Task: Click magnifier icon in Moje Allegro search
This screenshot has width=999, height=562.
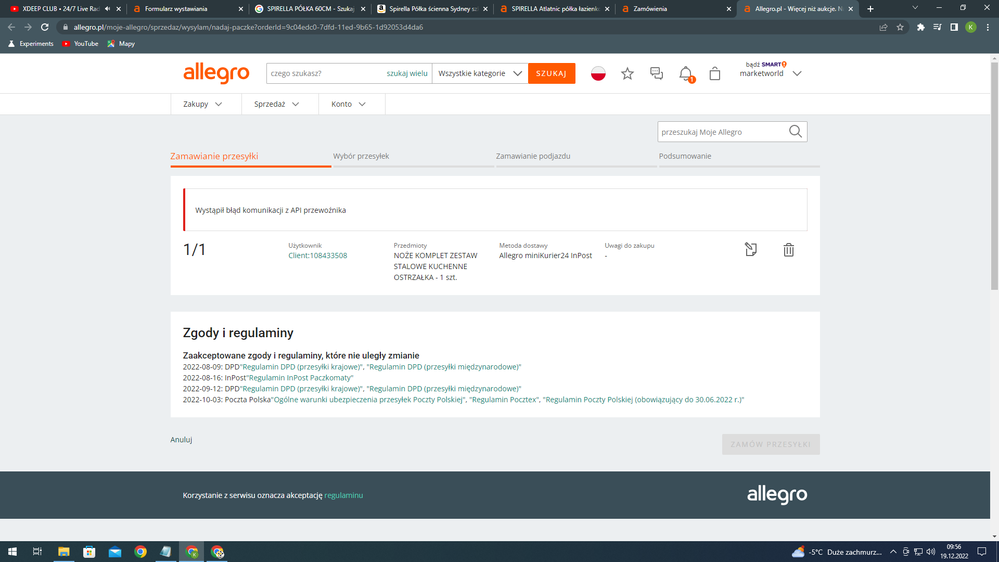Action: 795,131
